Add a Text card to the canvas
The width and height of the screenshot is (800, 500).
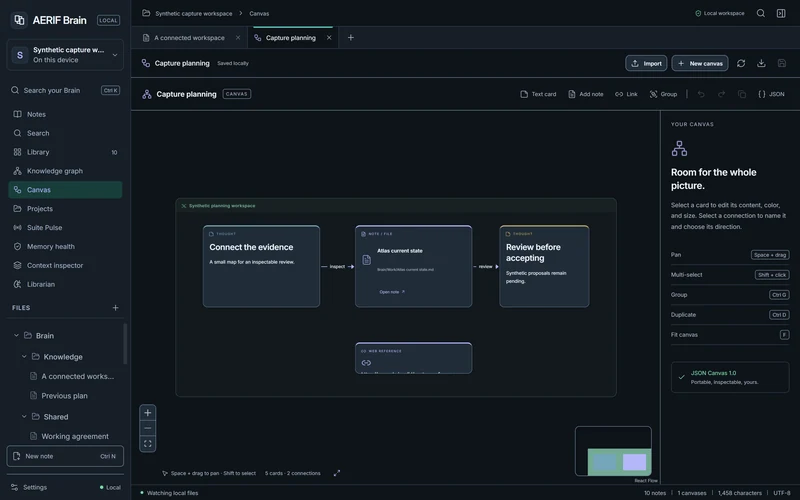click(538, 94)
